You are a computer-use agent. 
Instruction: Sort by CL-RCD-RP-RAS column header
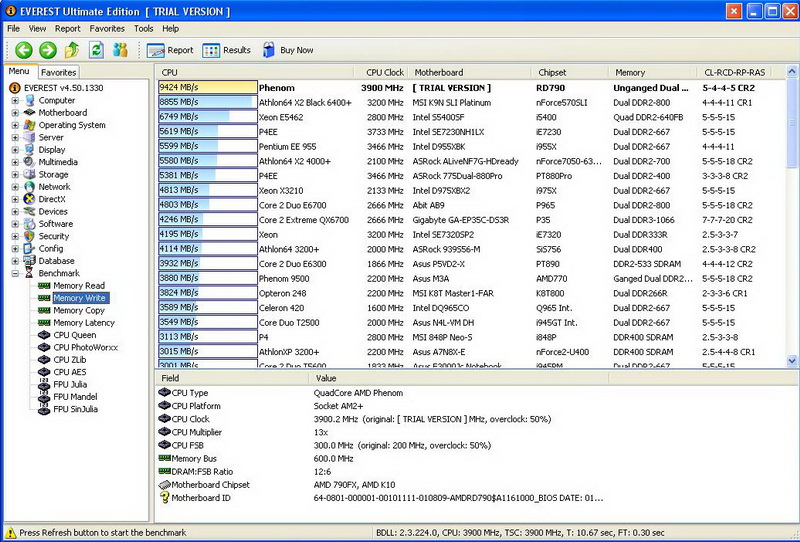point(734,72)
